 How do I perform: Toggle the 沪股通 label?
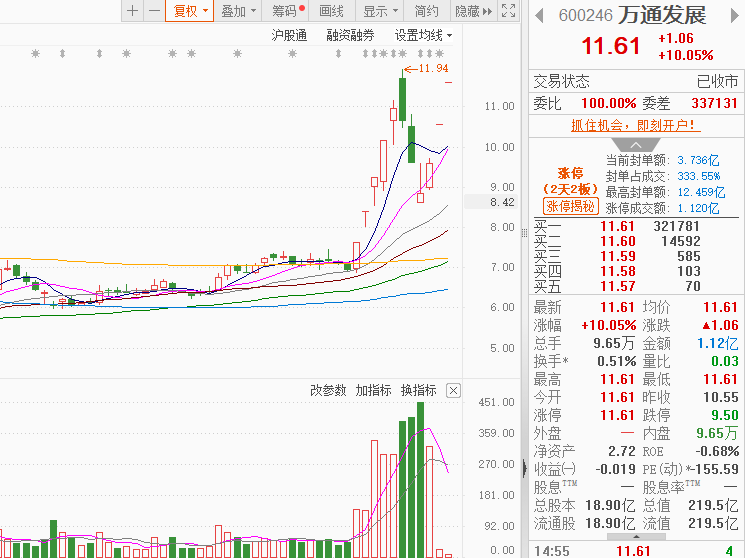(289, 35)
